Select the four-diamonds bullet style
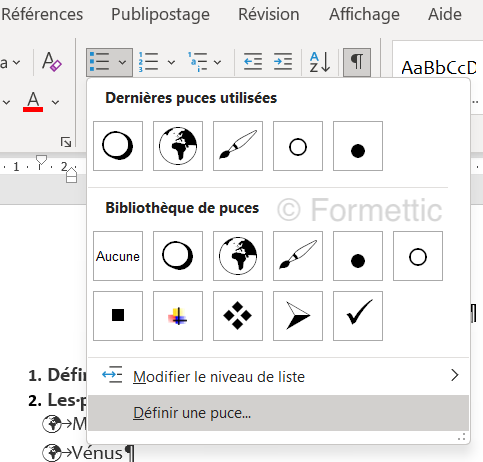The height and width of the screenshot is (462, 483). (x=238, y=316)
